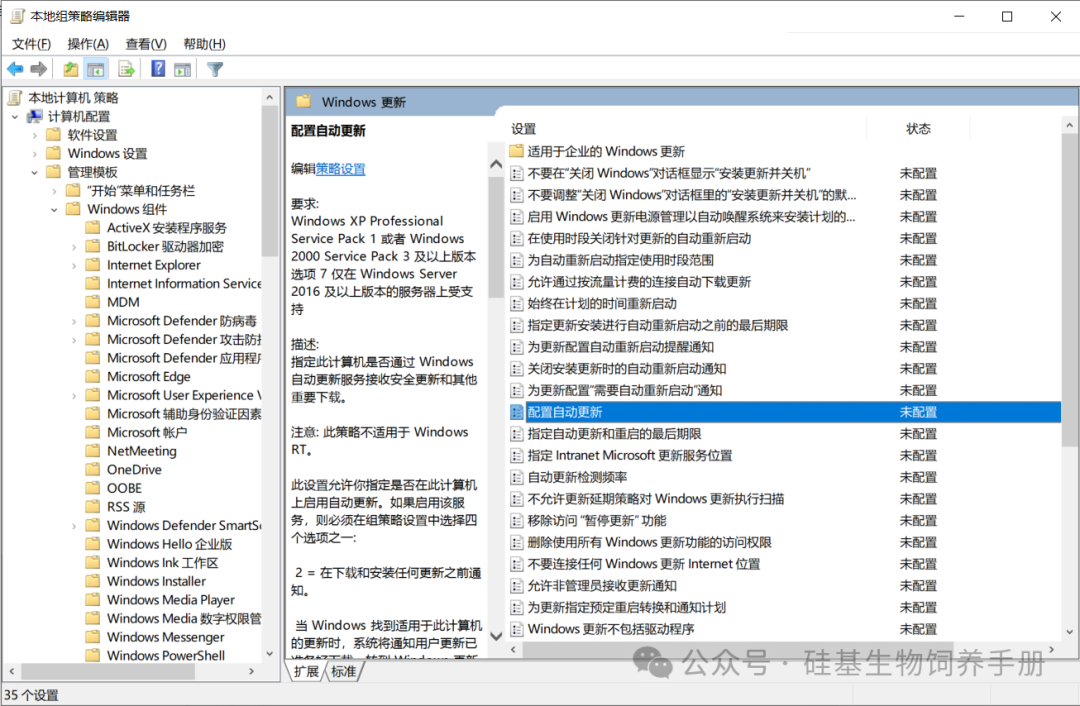Collapse the Windows 组件 tree node
1080x706 pixels.
(x=54, y=210)
